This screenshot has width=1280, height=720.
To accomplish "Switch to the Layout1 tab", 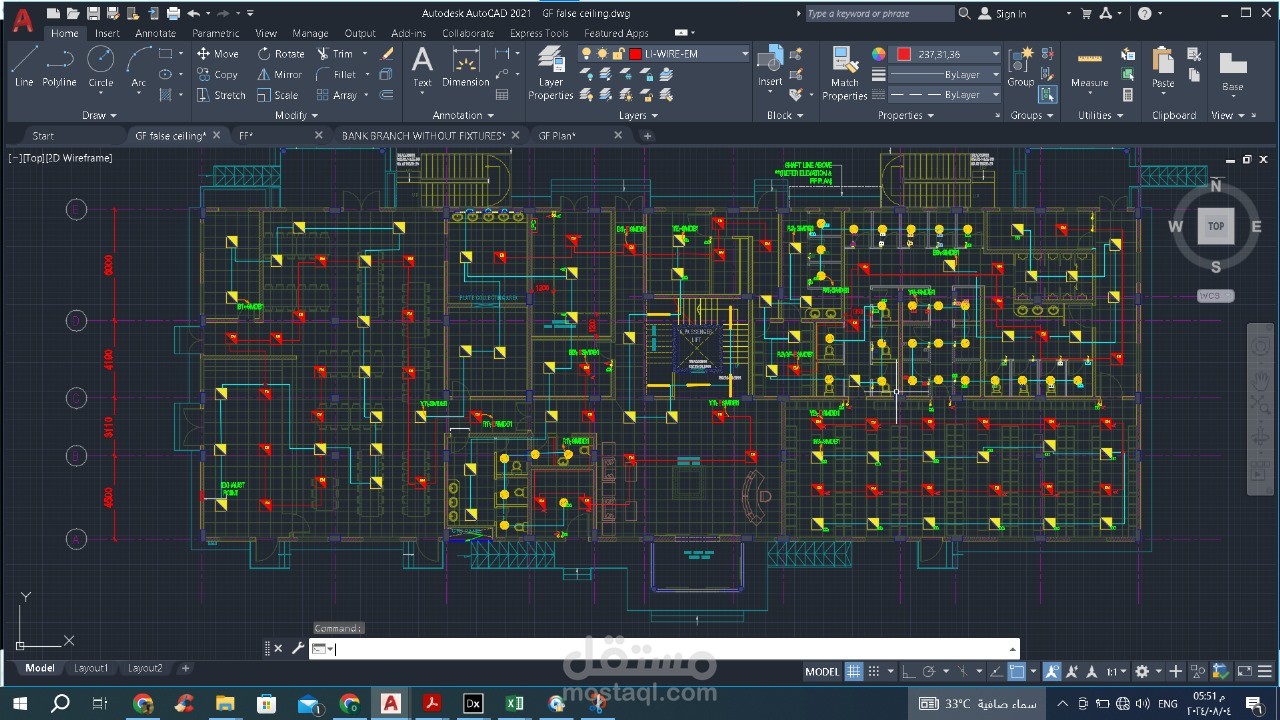I will click(x=91, y=668).
